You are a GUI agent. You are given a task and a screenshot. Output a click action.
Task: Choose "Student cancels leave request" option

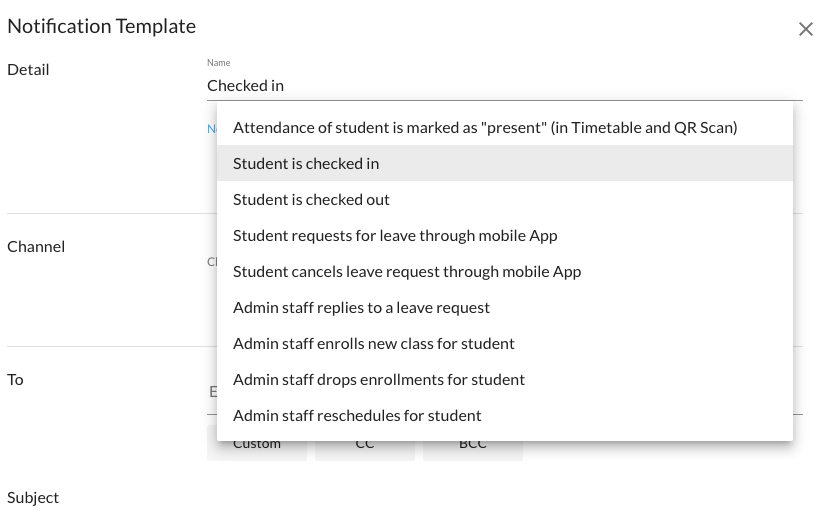(x=407, y=272)
